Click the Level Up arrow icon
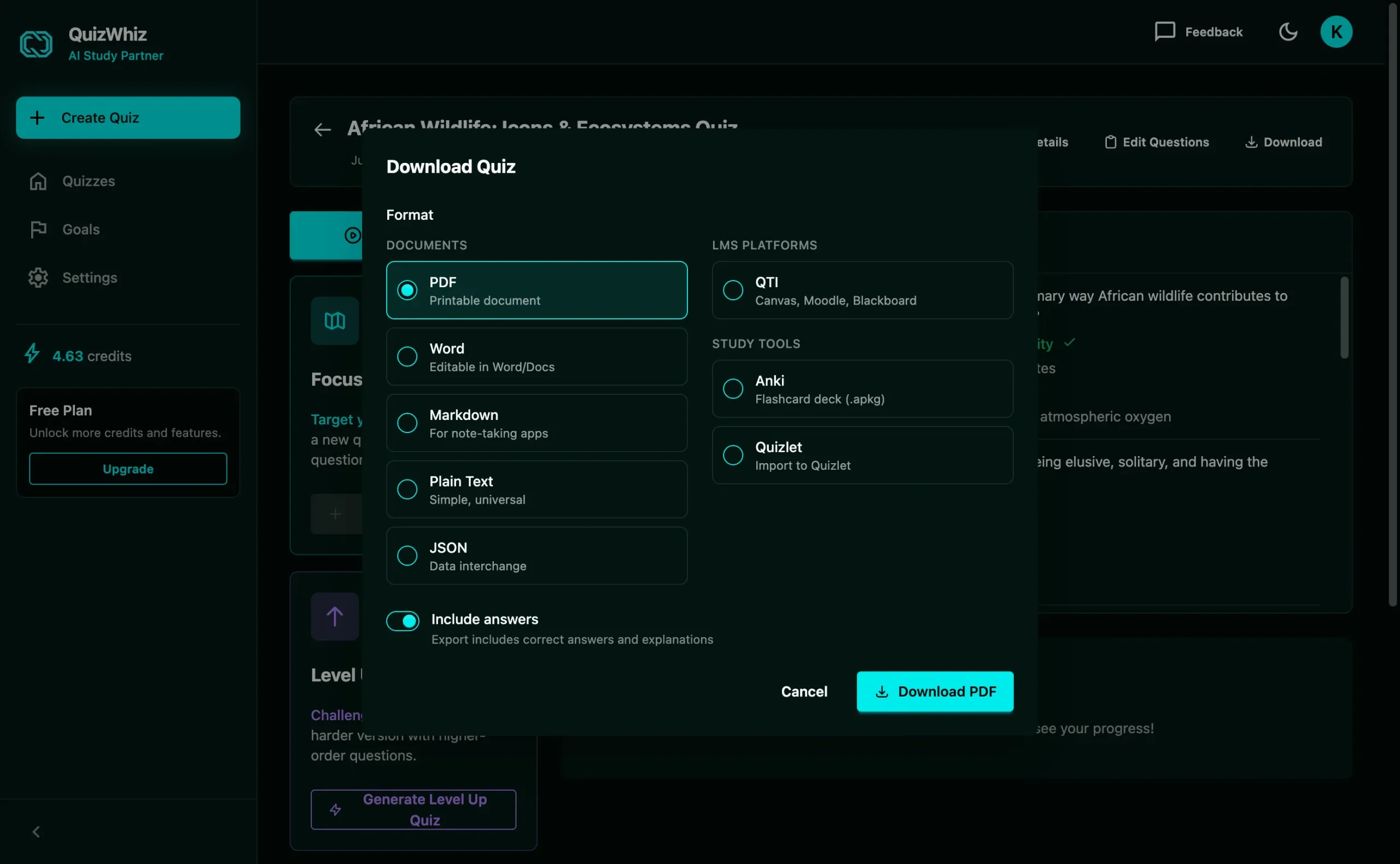The height and width of the screenshot is (864, 1400). (335, 617)
